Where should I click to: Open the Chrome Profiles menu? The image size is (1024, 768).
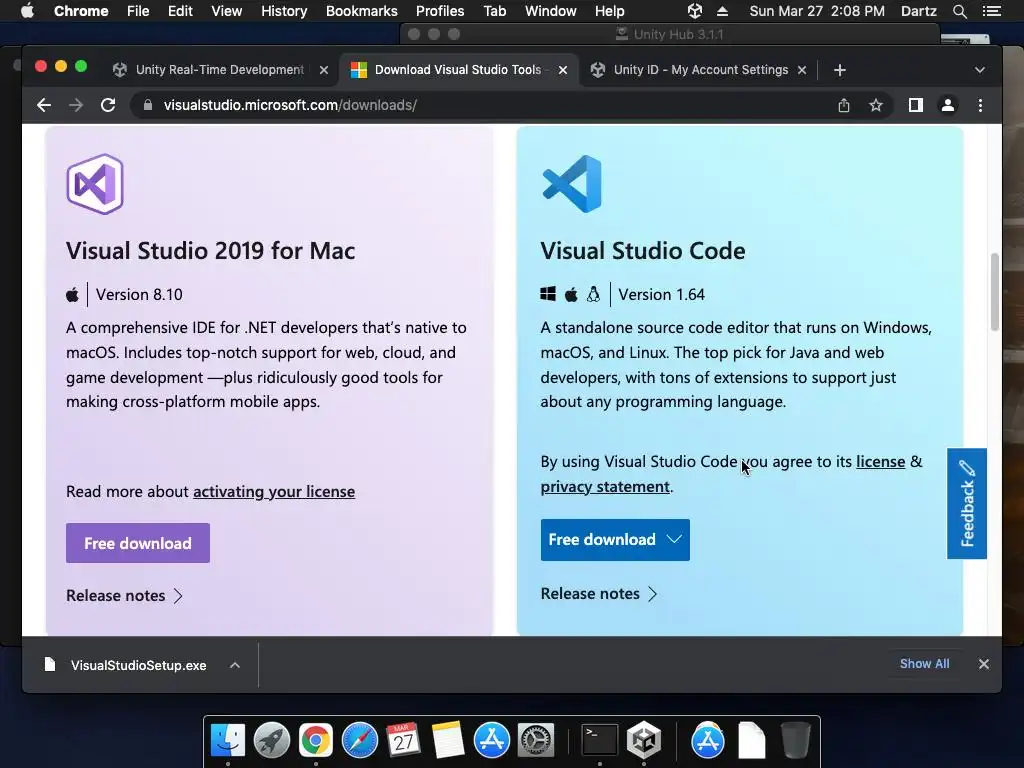pos(440,11)
